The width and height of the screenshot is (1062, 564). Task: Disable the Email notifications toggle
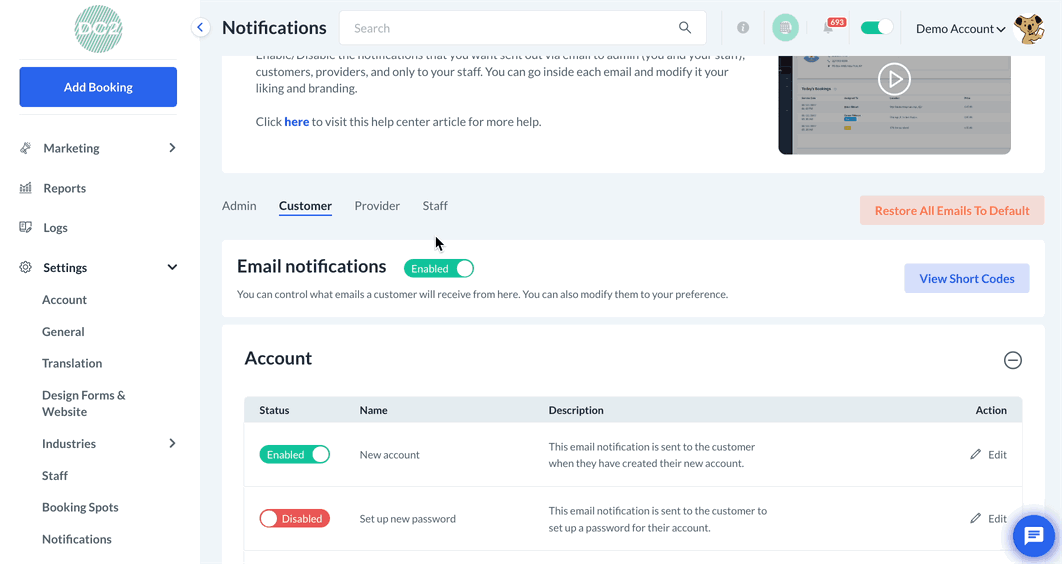[439, 268]
